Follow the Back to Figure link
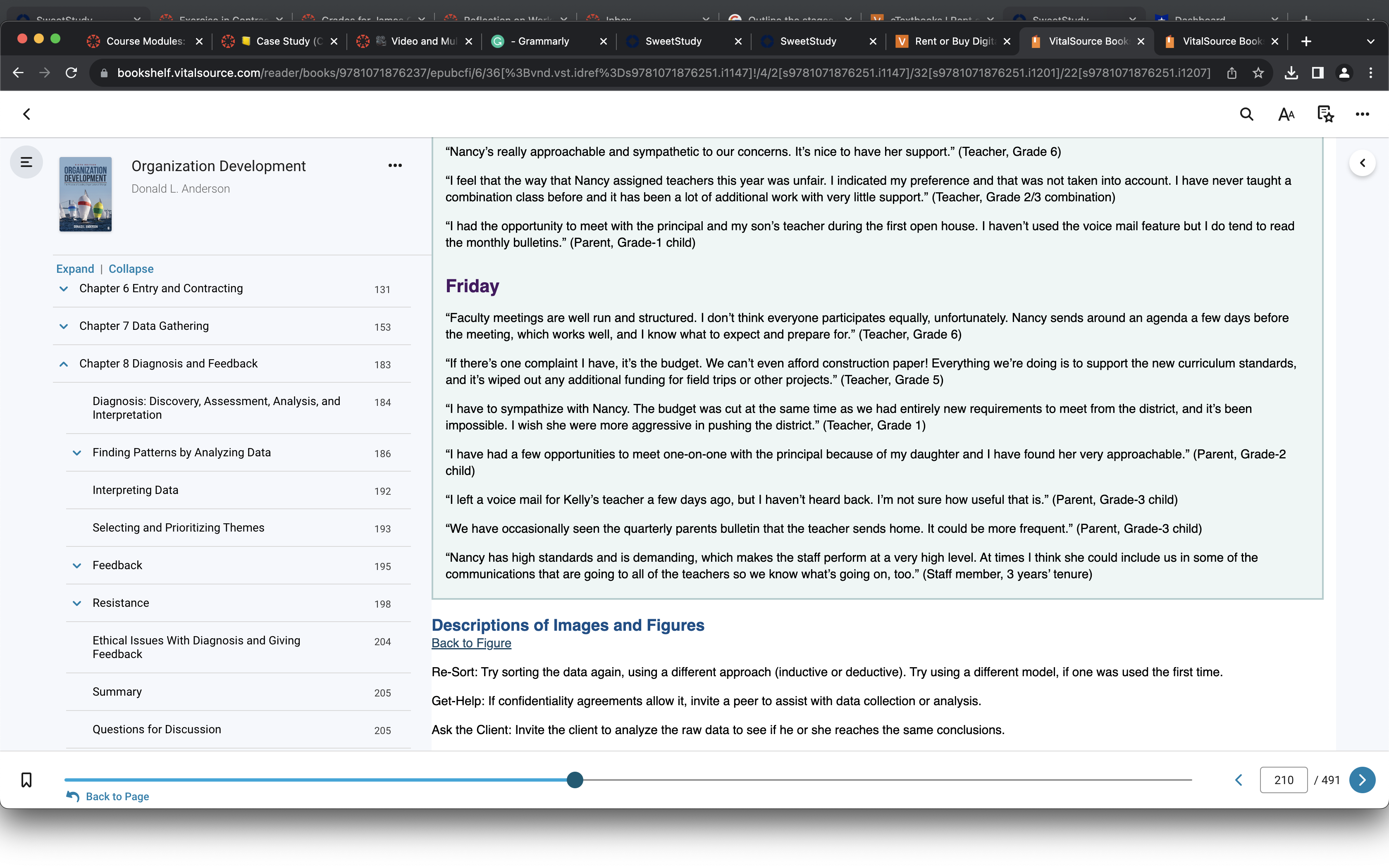The height and width of the screenshot is (868, 1389). click(x=471, y=643)
